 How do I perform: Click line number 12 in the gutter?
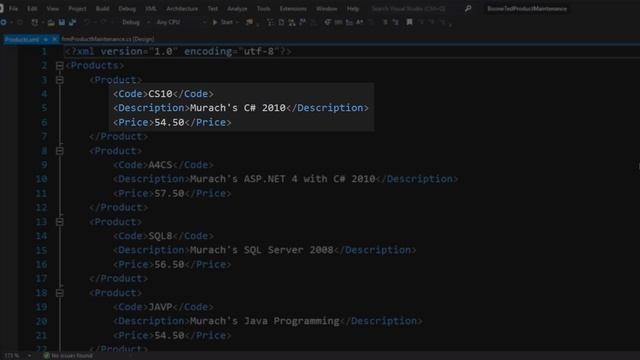click(41, 208)
